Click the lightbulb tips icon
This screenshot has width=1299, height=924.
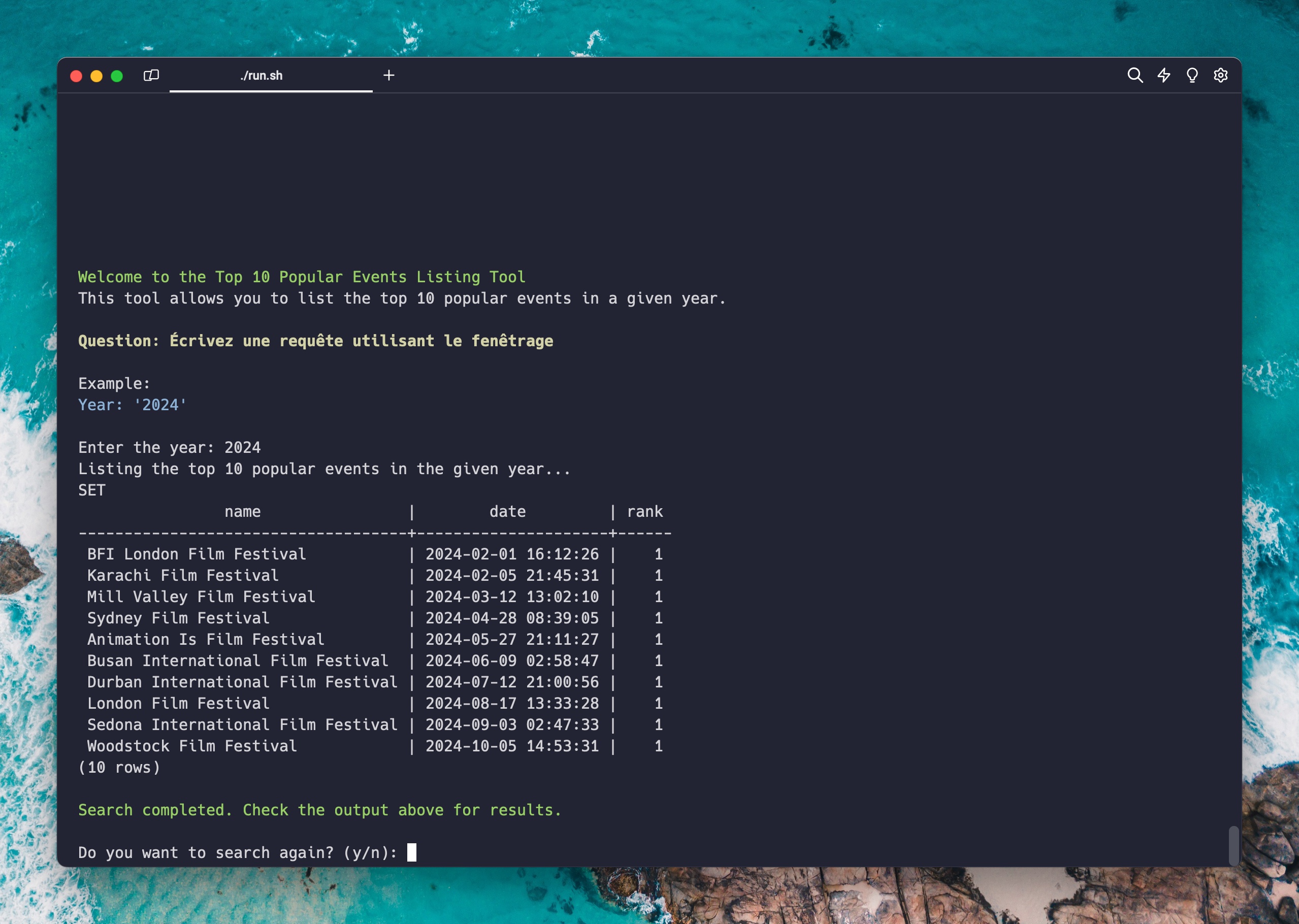[x=1192, y=76]
